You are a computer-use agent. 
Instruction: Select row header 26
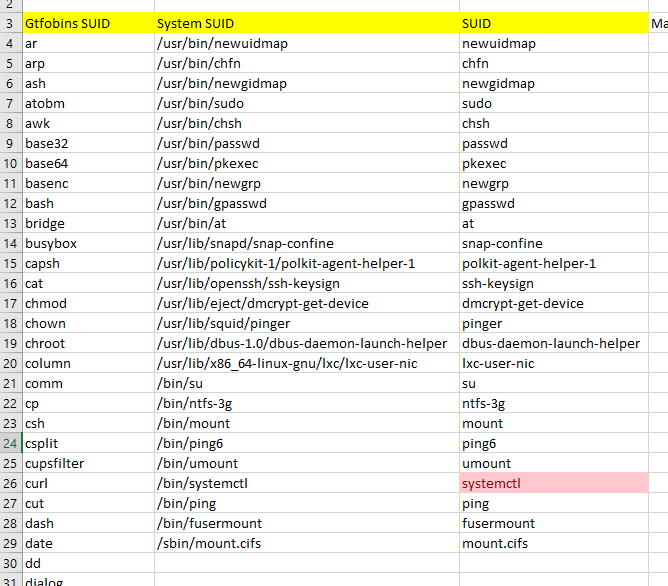11,483
